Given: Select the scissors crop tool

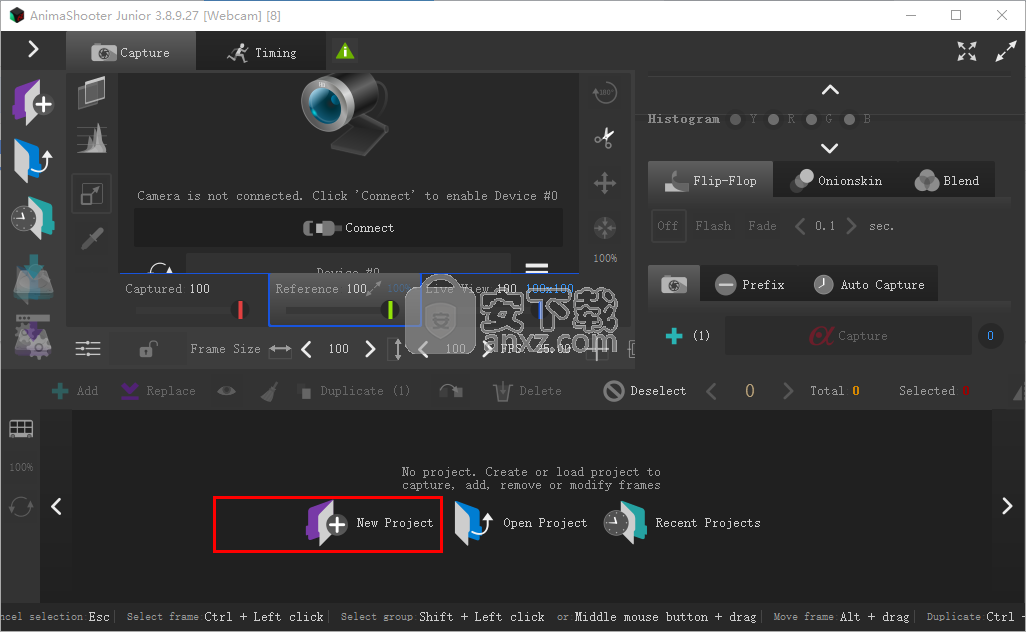Looking at the screenshot, I should 605,137.
